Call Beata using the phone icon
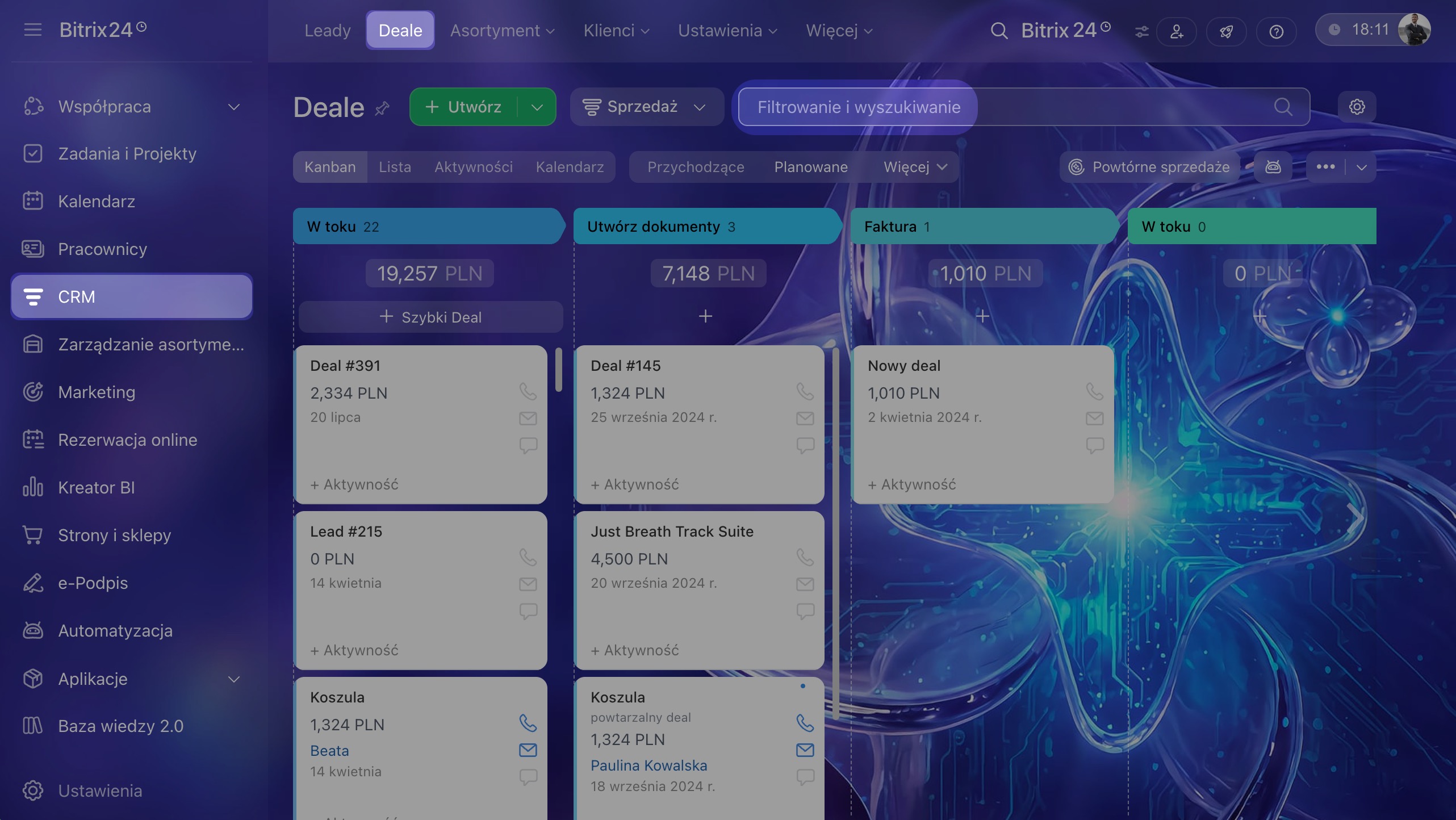1456x820 pixels. [528, 723]
